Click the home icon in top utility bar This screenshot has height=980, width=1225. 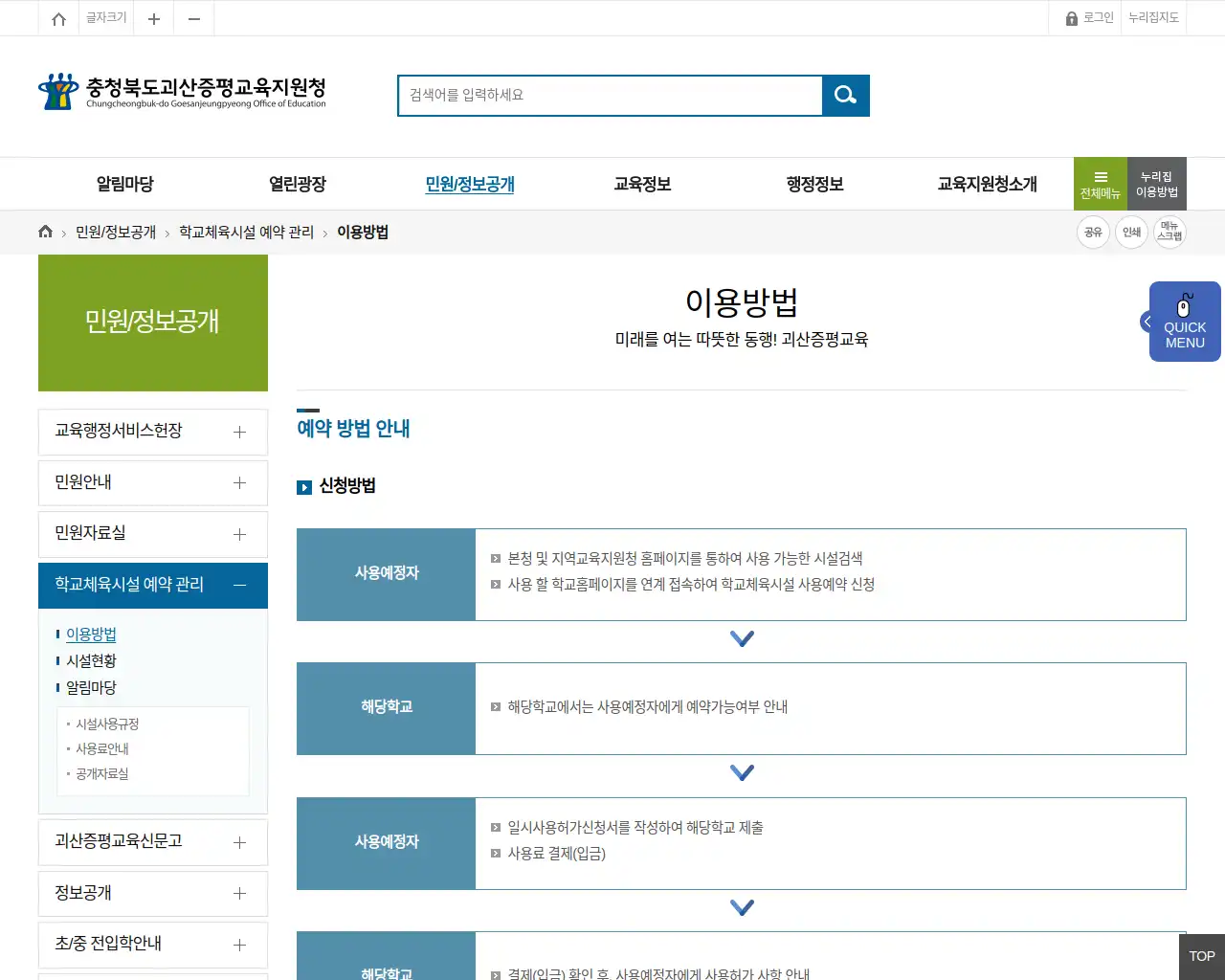pyautogui.click(x=58, y=18)
